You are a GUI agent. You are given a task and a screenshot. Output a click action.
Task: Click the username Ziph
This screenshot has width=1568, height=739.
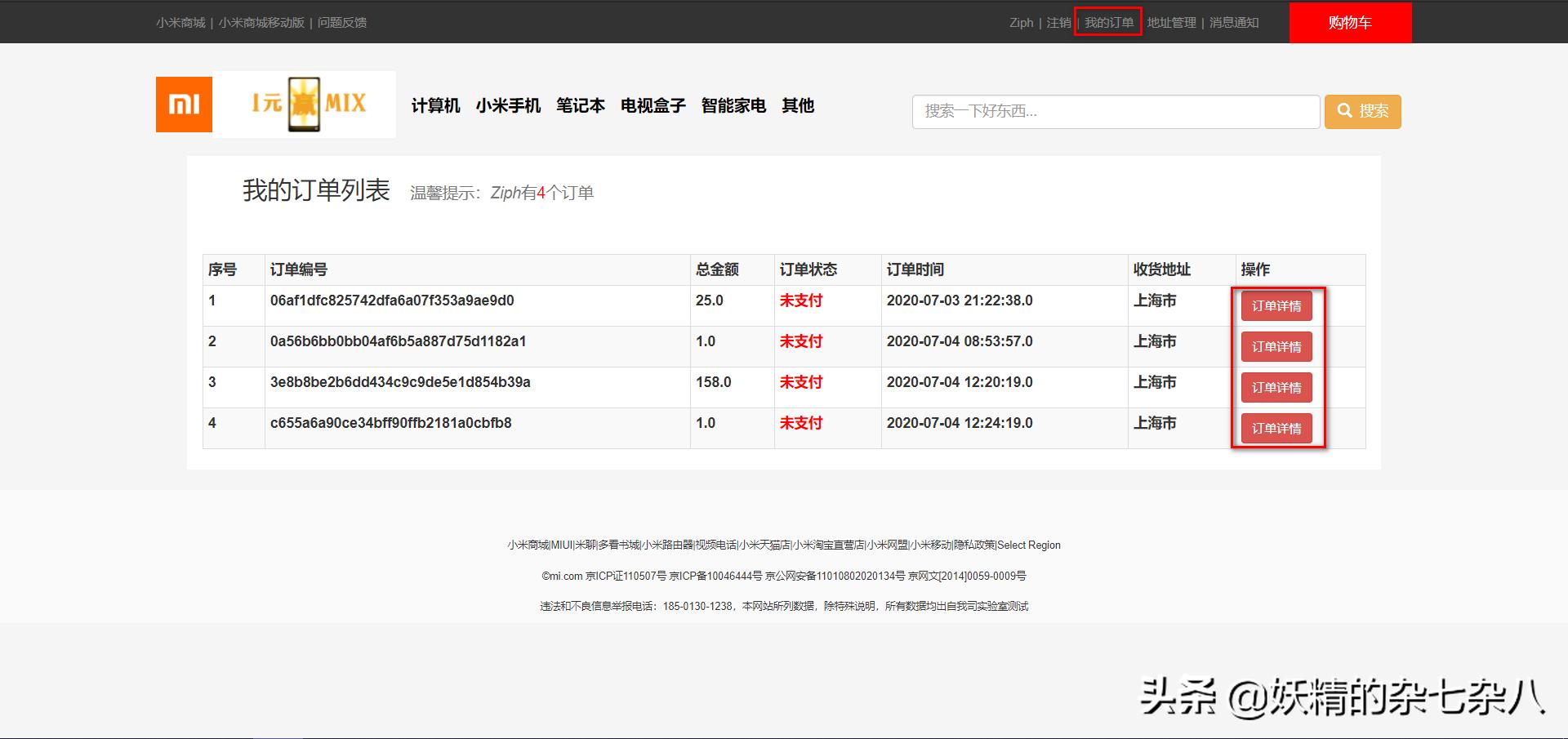(x=1021, y=22)
